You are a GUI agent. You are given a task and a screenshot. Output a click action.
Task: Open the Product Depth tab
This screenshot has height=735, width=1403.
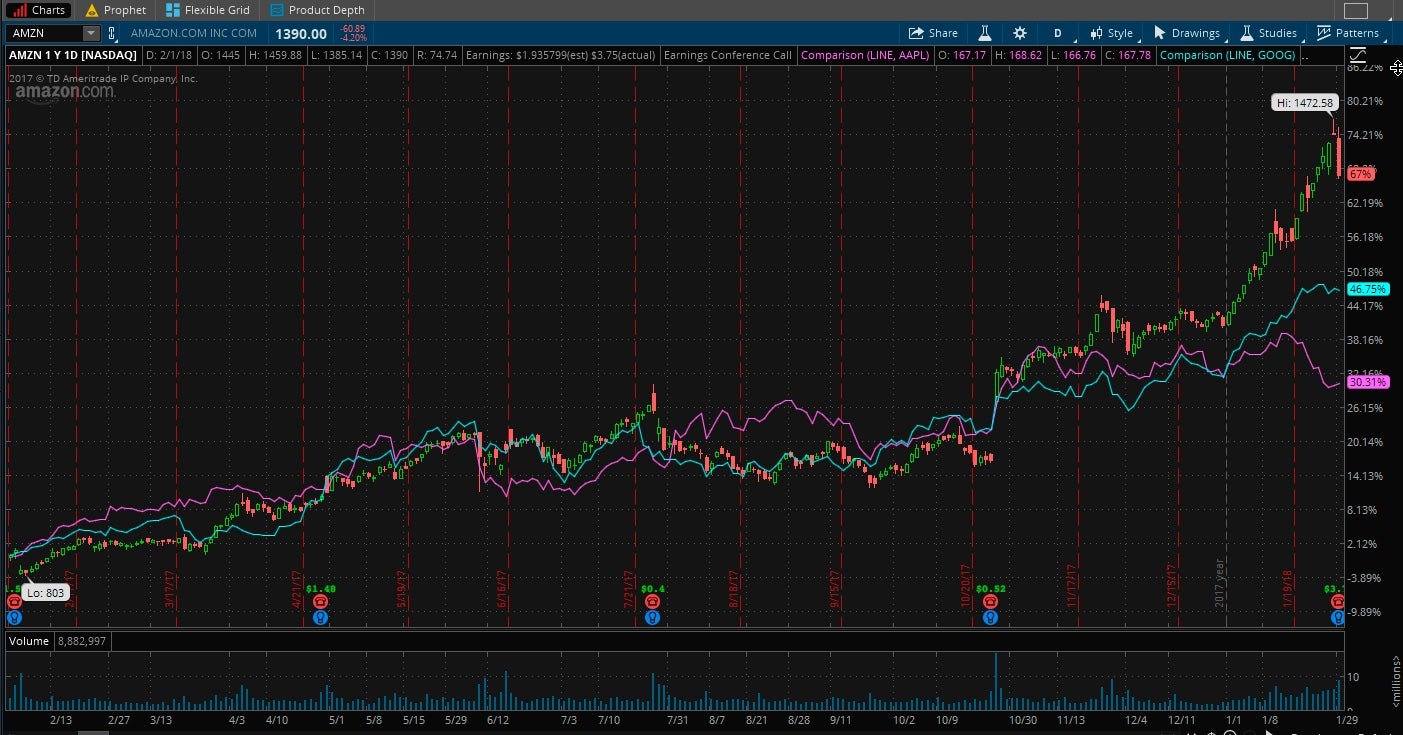click(317, 10)
